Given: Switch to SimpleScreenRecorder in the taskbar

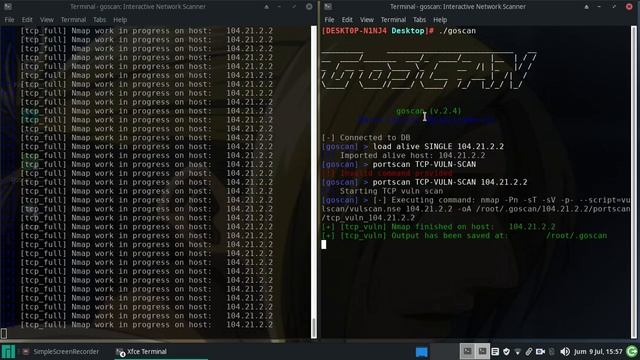Looking at the screenshot, I should (x=60, y=351).
